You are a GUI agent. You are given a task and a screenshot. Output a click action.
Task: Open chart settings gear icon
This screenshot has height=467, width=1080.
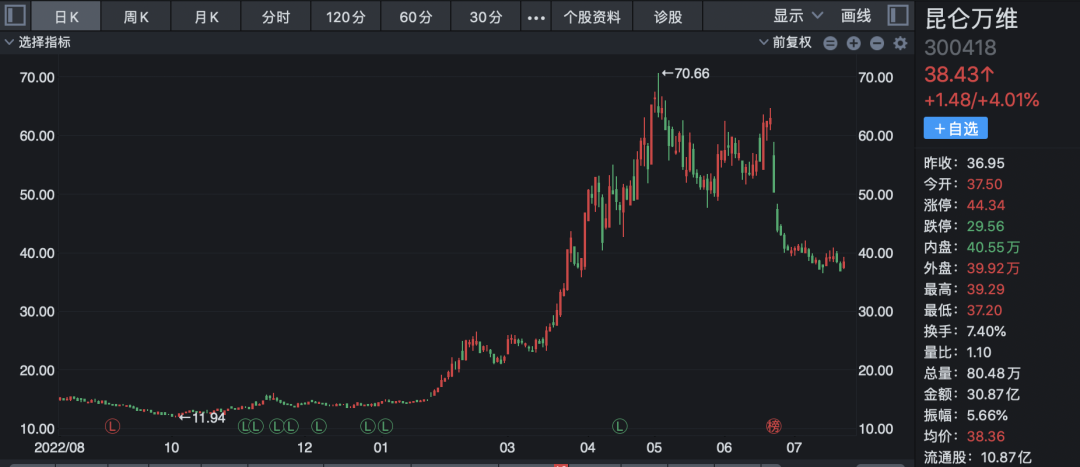[900, 43]
